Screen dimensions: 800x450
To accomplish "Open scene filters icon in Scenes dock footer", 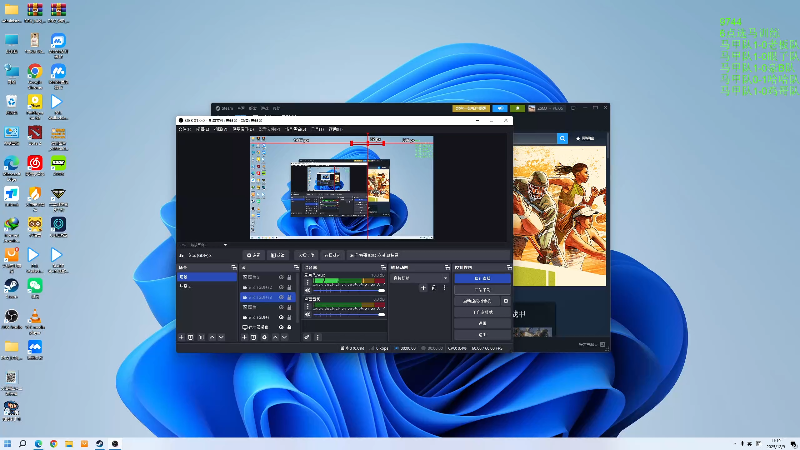I will click(201, 337).
